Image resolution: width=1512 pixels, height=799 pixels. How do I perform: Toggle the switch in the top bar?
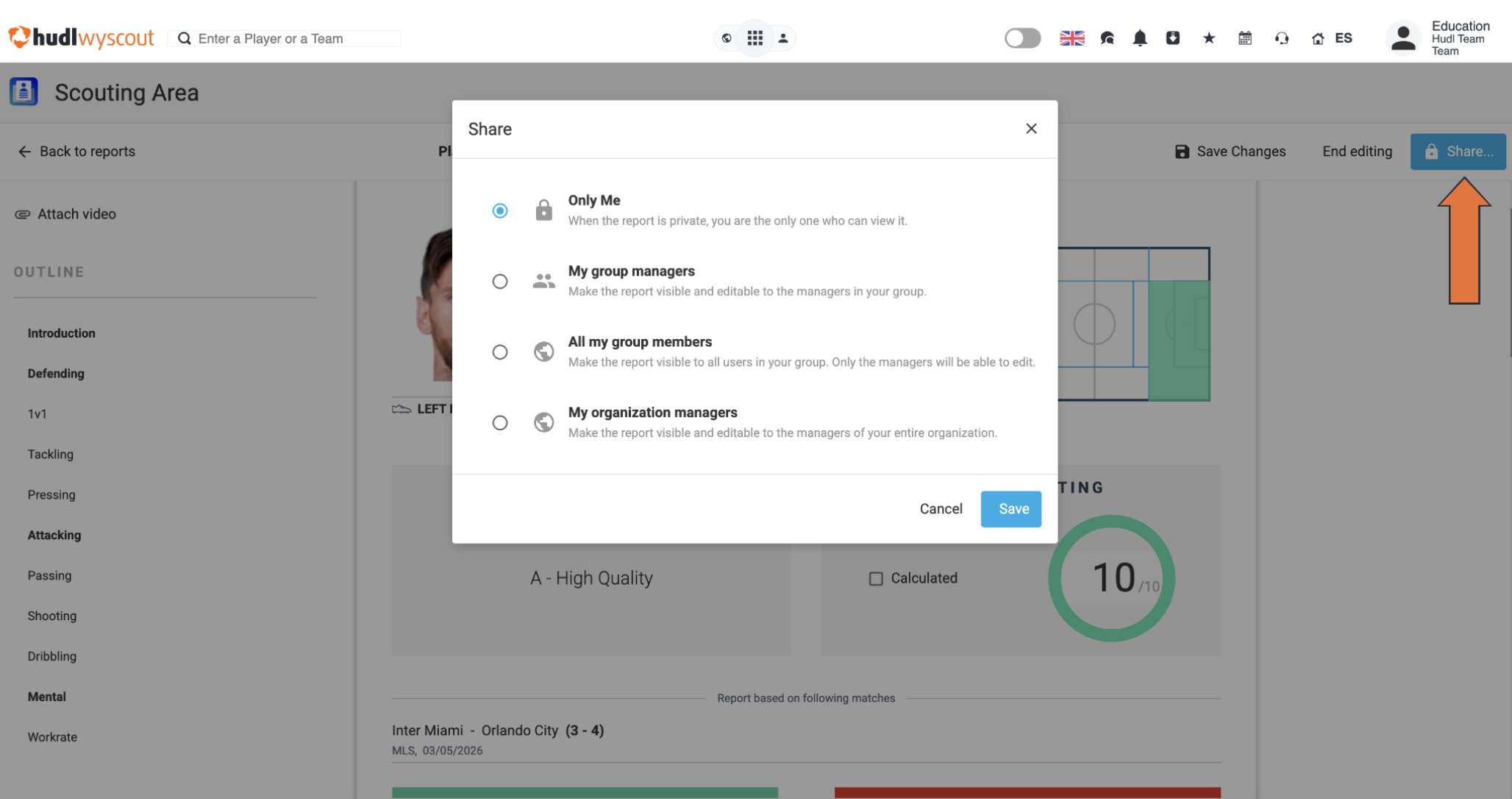(x=1022, y=38)
